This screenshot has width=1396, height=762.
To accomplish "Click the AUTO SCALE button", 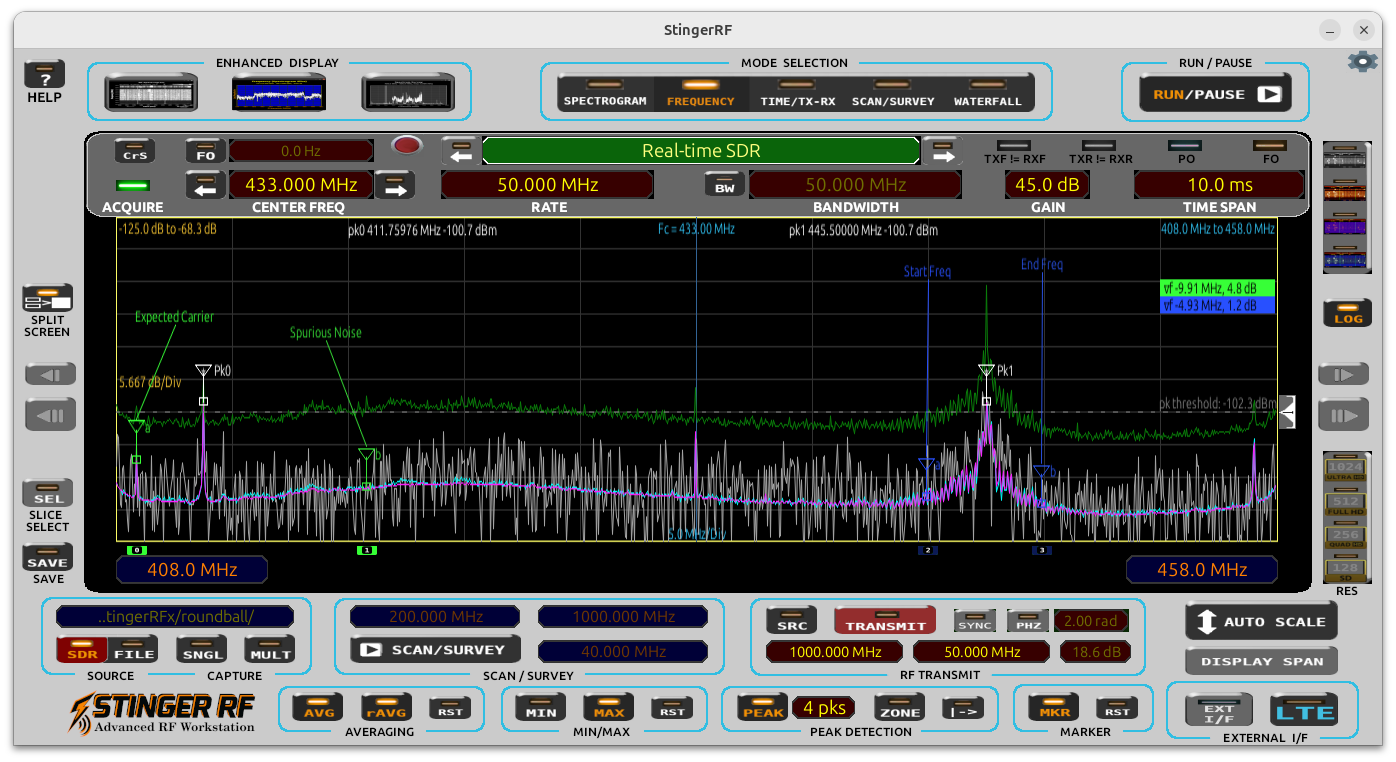I will [x=1261, y=621].
